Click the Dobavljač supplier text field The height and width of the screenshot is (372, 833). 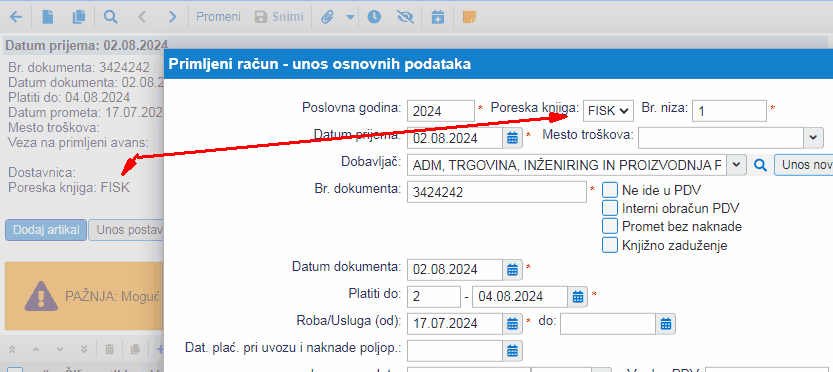click(x=567, y=165)
